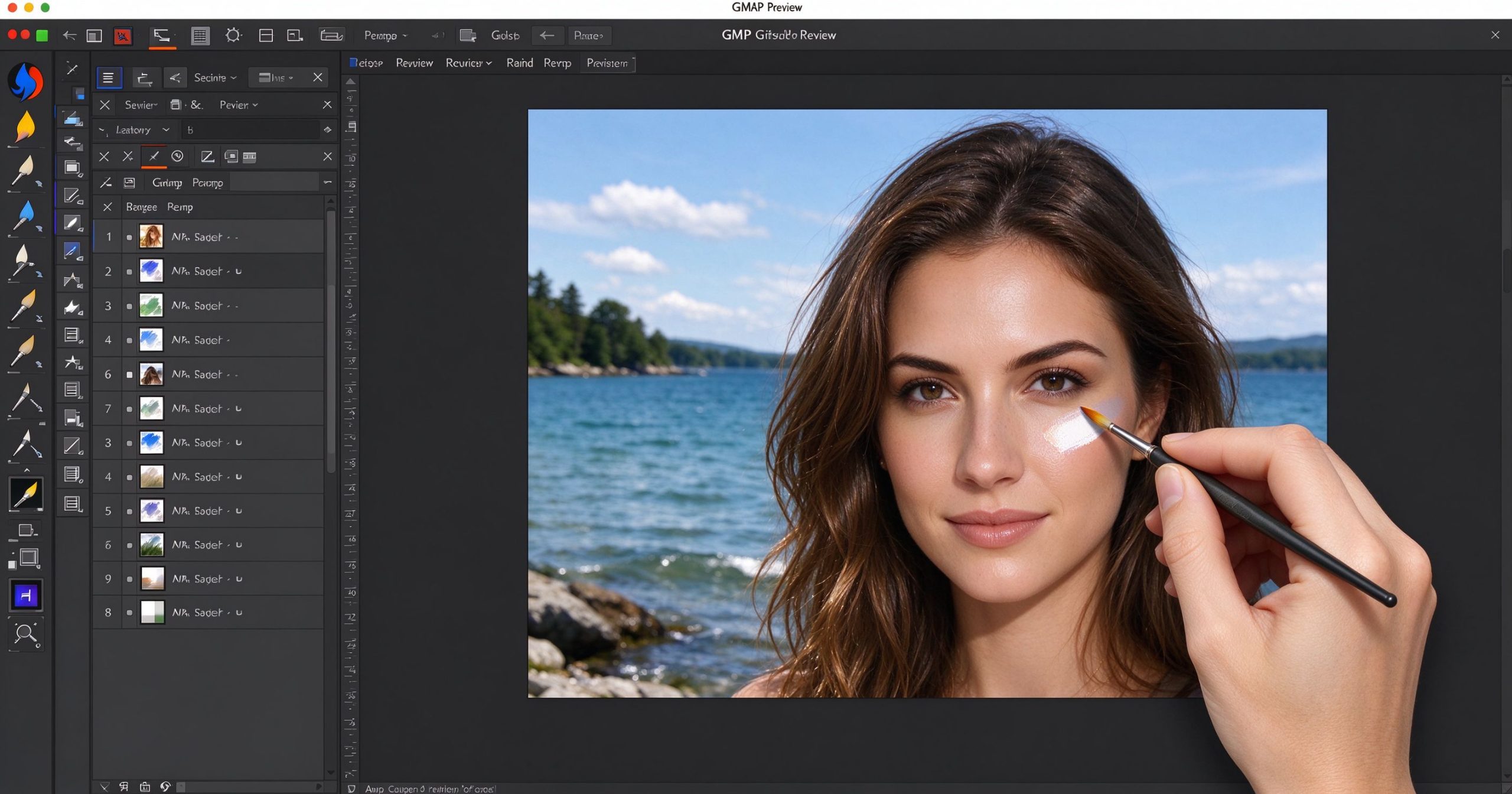Click the input field next to Leatorry

[x=250, y=129]
